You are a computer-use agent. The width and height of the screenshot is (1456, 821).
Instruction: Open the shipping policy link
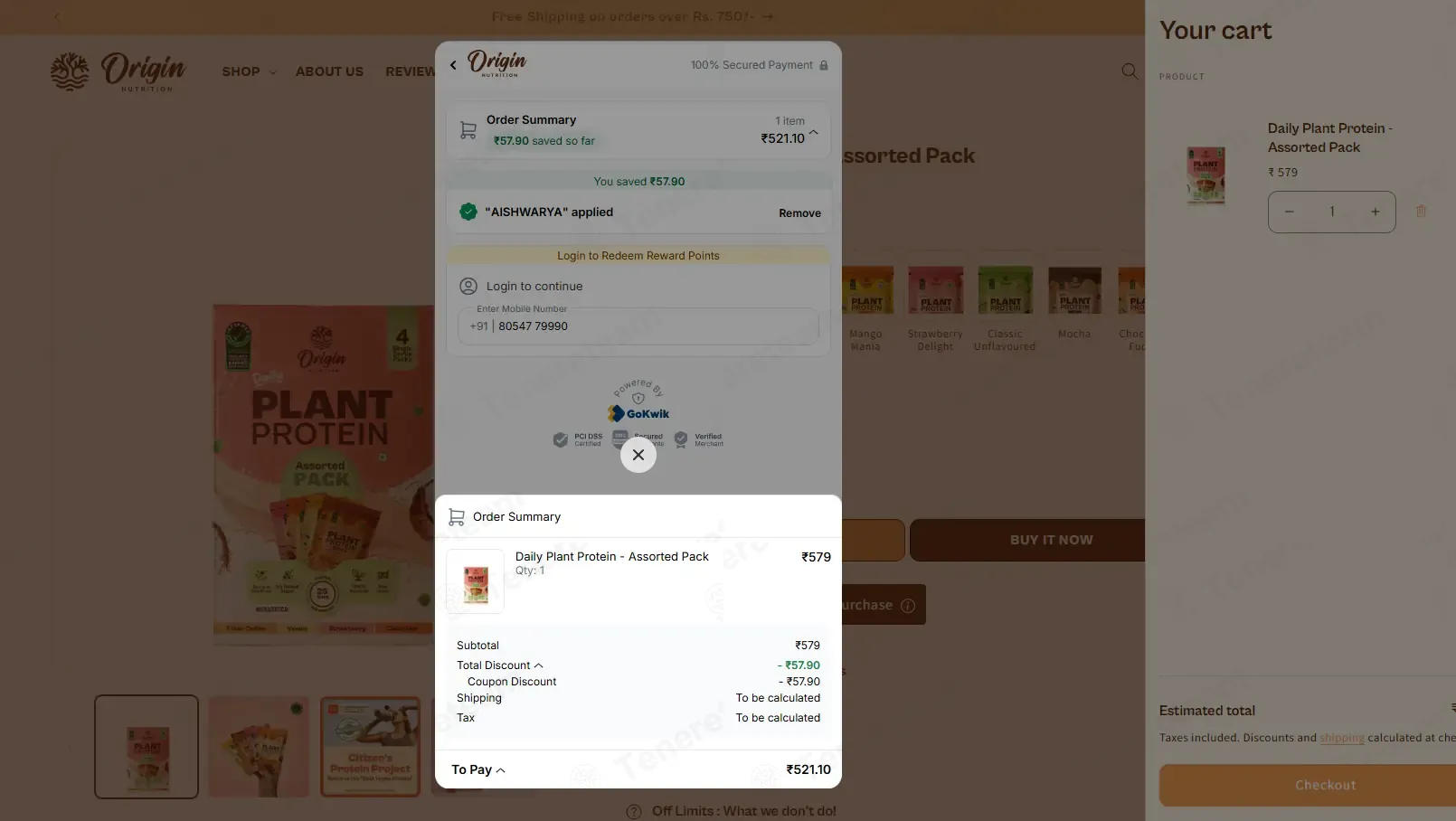click(1342, 738)
